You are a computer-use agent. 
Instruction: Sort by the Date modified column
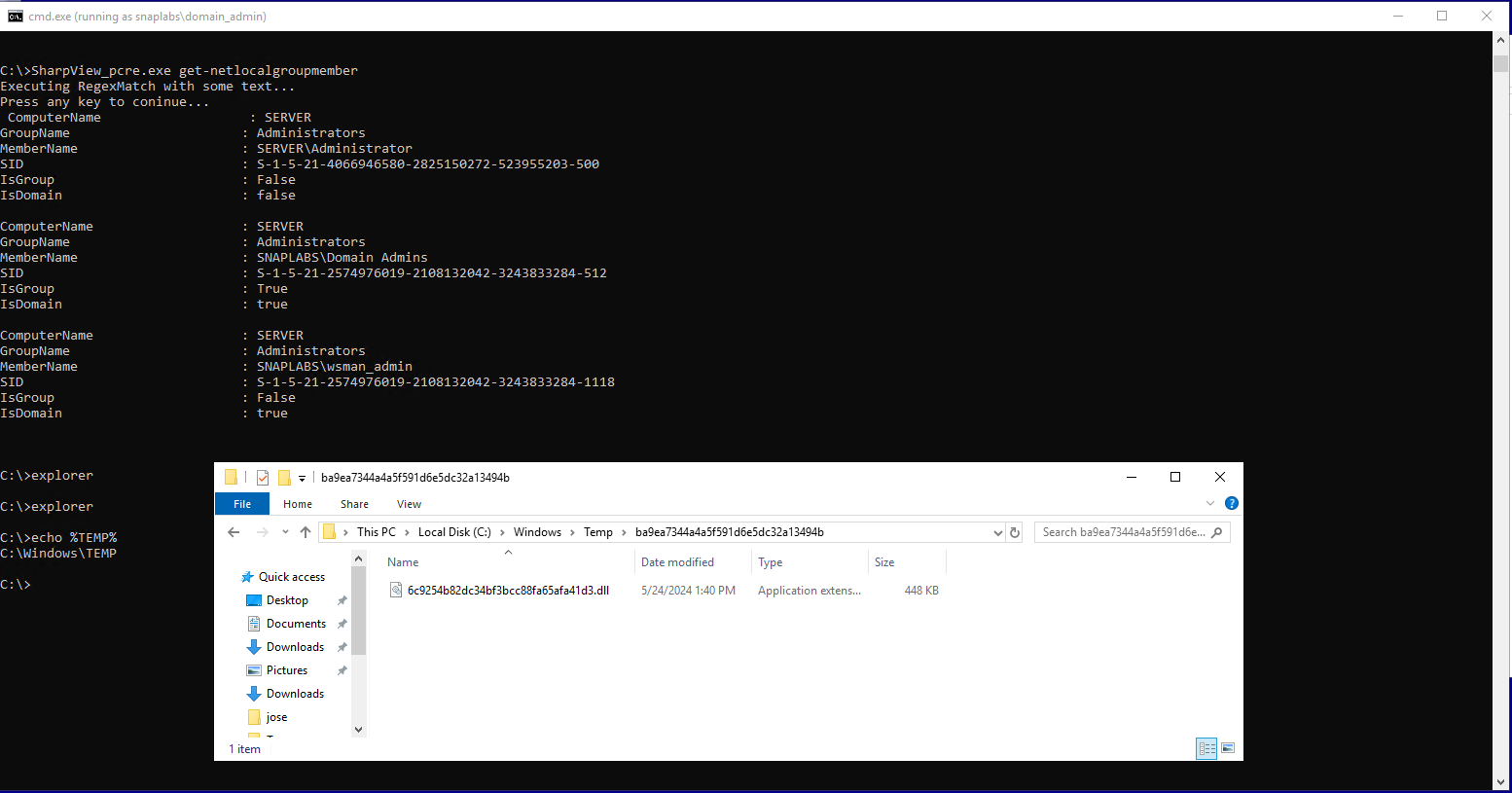(x=677, y=562)
